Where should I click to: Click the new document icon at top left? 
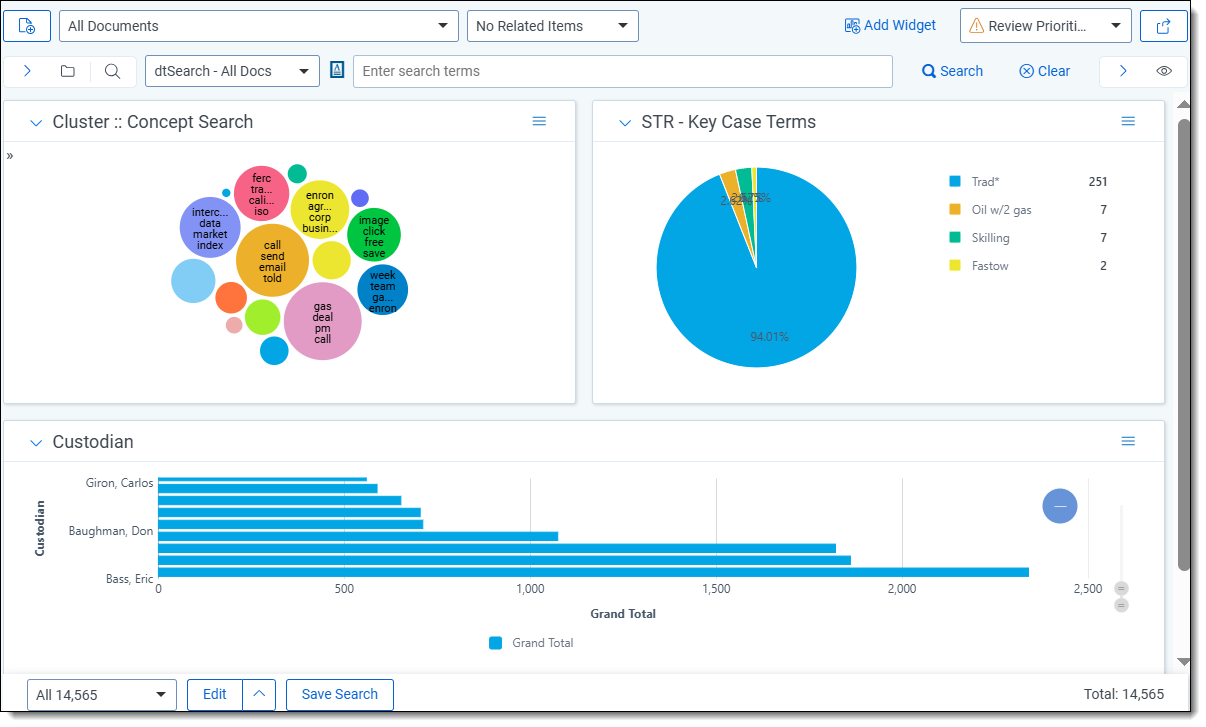[27, 26]
